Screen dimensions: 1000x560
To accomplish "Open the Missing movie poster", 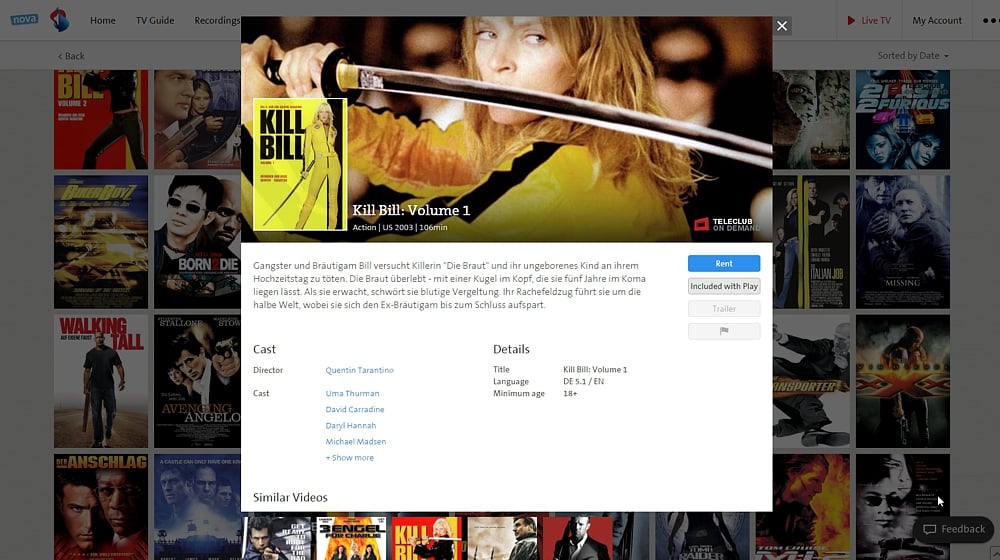I will (902, 242).
